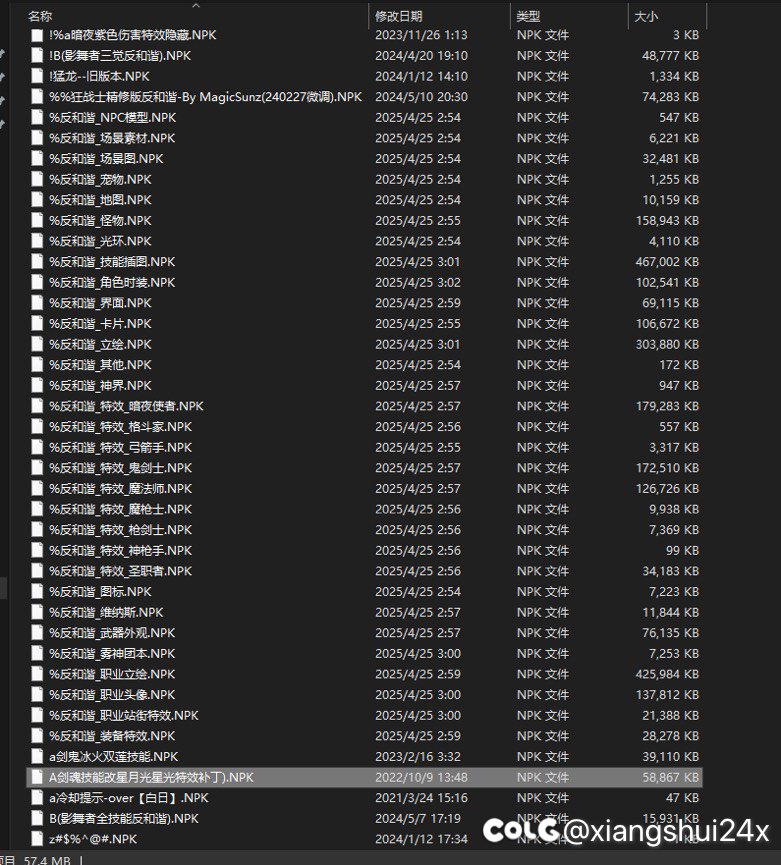Click the file icon of %反和谐_技能插图.NPK
This screenshot has width=781, height=865.
tap(37, 262)
